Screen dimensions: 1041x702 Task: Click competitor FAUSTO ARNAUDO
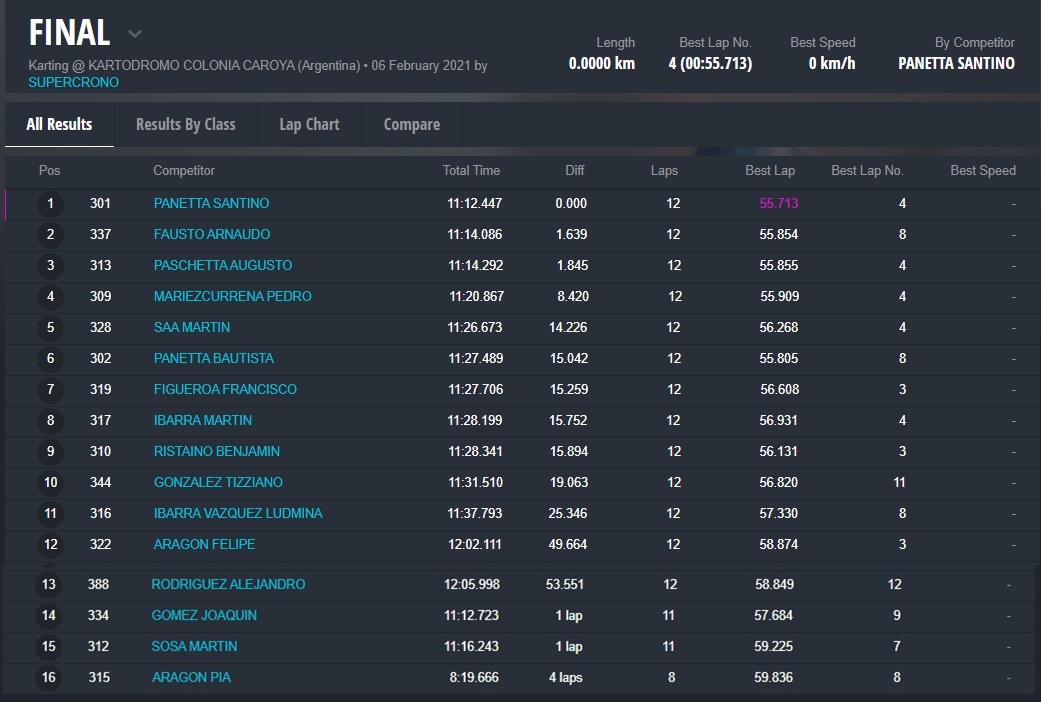point(211,234)
